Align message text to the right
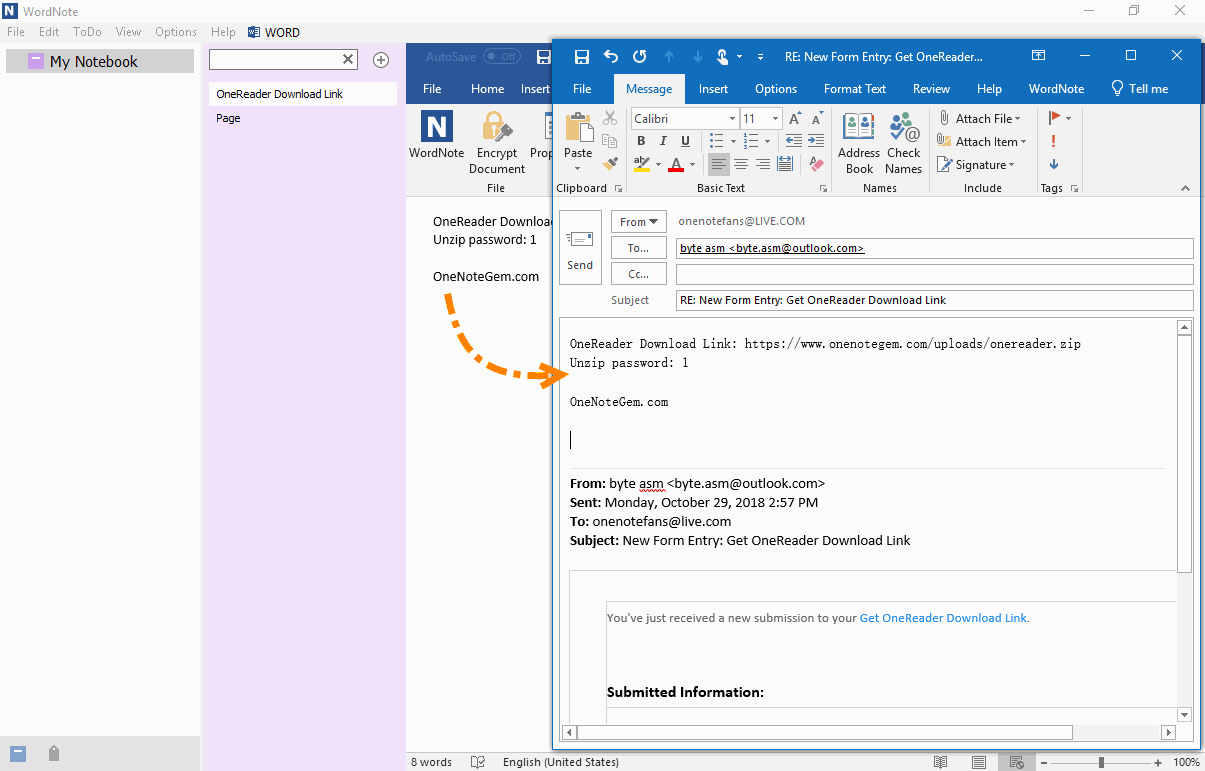Viewport: 1205px width, 771px height. 763,164
